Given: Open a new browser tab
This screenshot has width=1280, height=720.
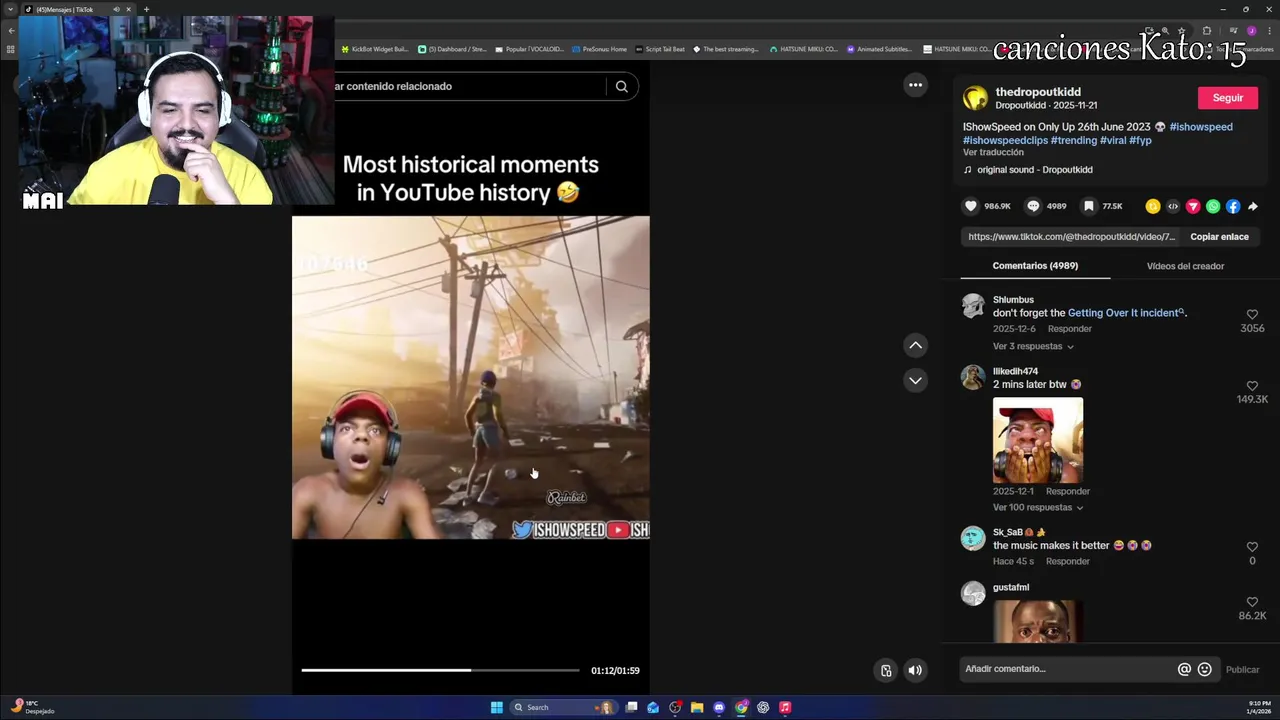Looking at the screenshot, I should (x=146, y=9).
